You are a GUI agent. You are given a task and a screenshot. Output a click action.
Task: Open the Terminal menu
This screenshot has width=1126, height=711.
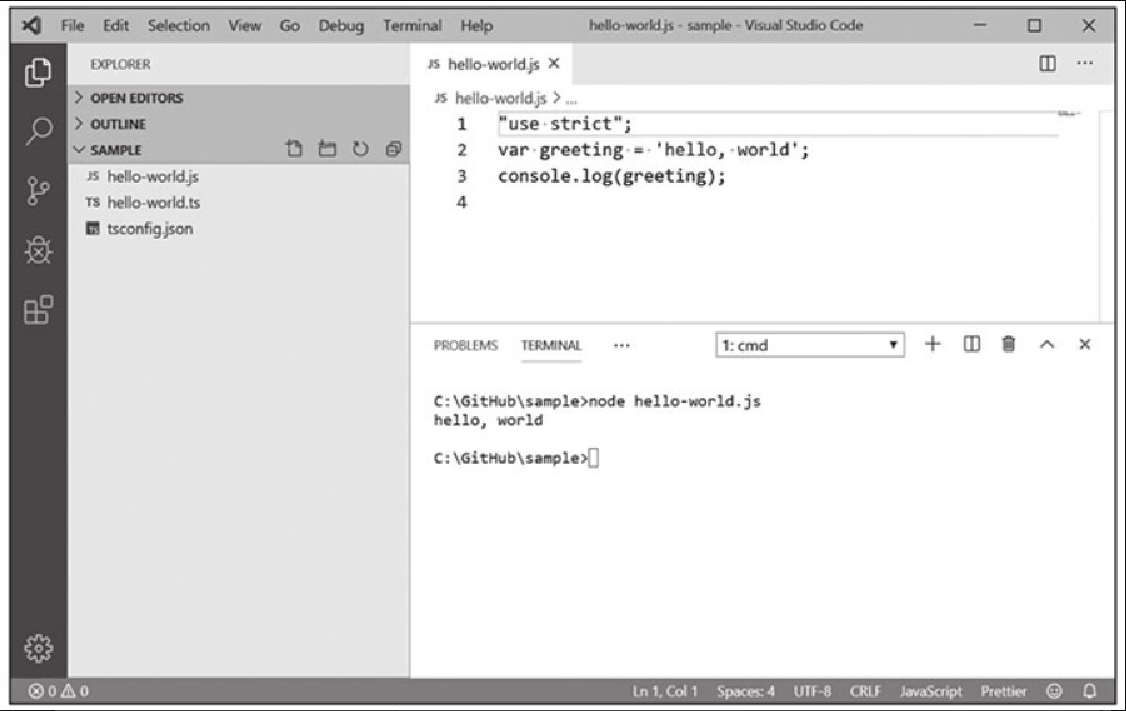(x=412, y=26)
